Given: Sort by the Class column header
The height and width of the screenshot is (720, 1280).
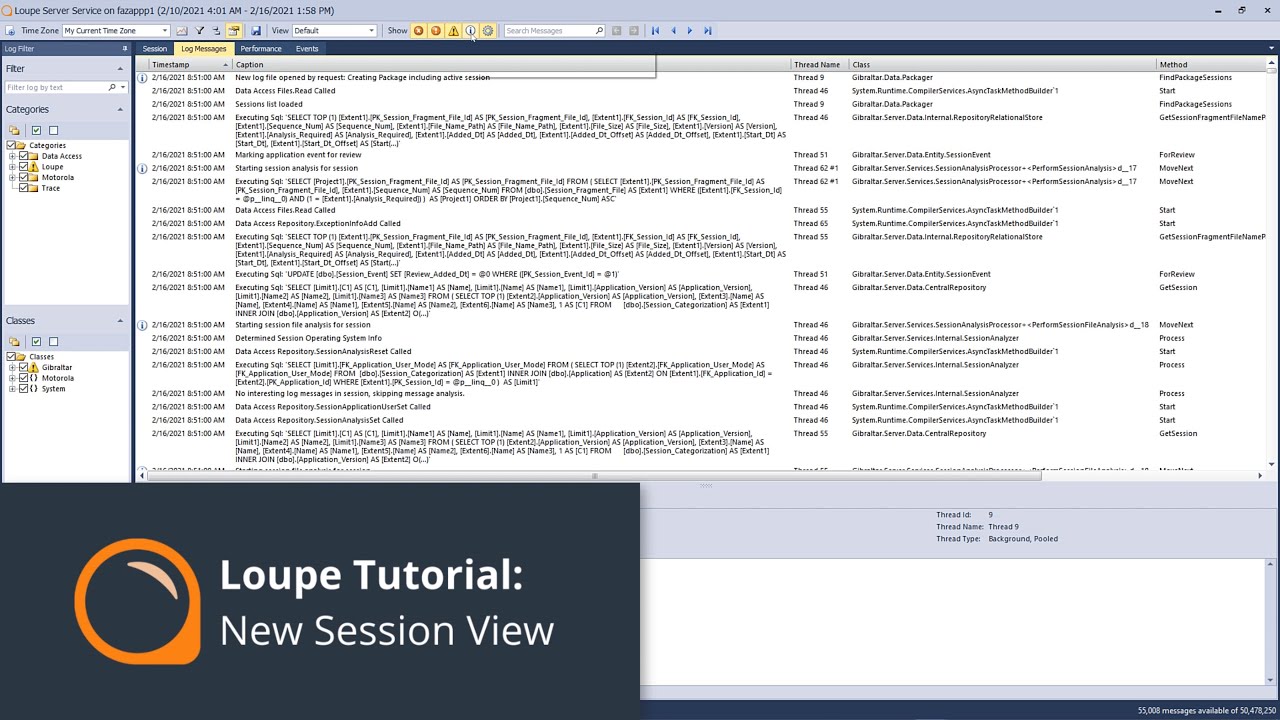Looking at the screenshot, I should tap(1002, 65).
